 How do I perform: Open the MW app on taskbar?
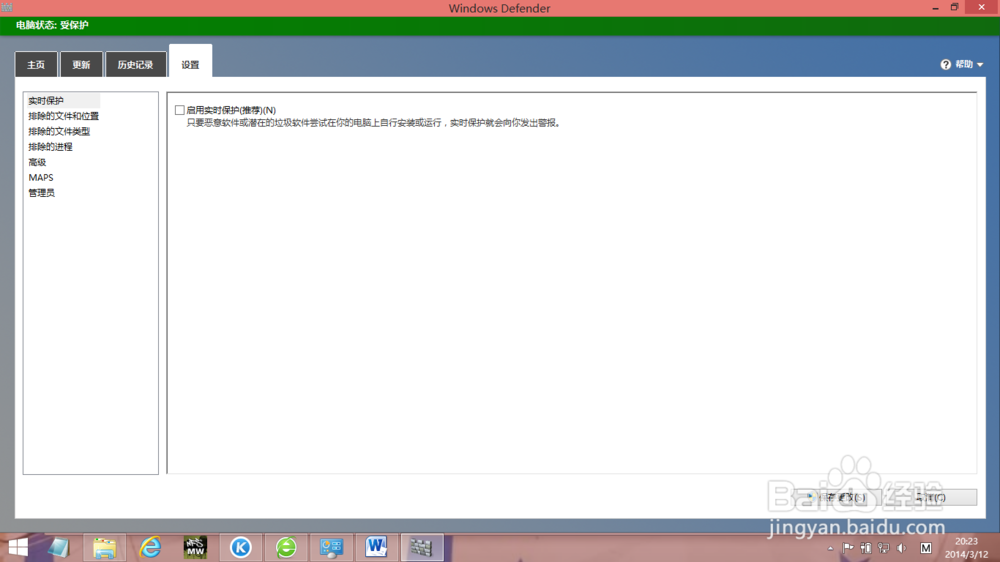(195, 547)
